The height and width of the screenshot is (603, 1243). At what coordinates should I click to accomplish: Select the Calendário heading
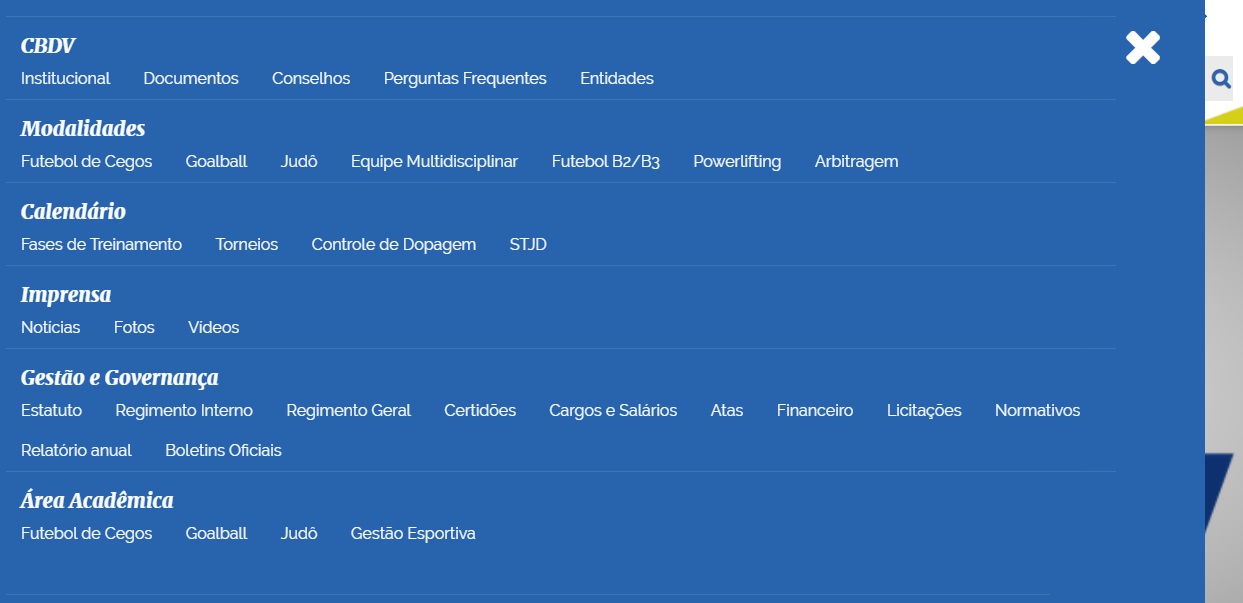click(73, 212)
